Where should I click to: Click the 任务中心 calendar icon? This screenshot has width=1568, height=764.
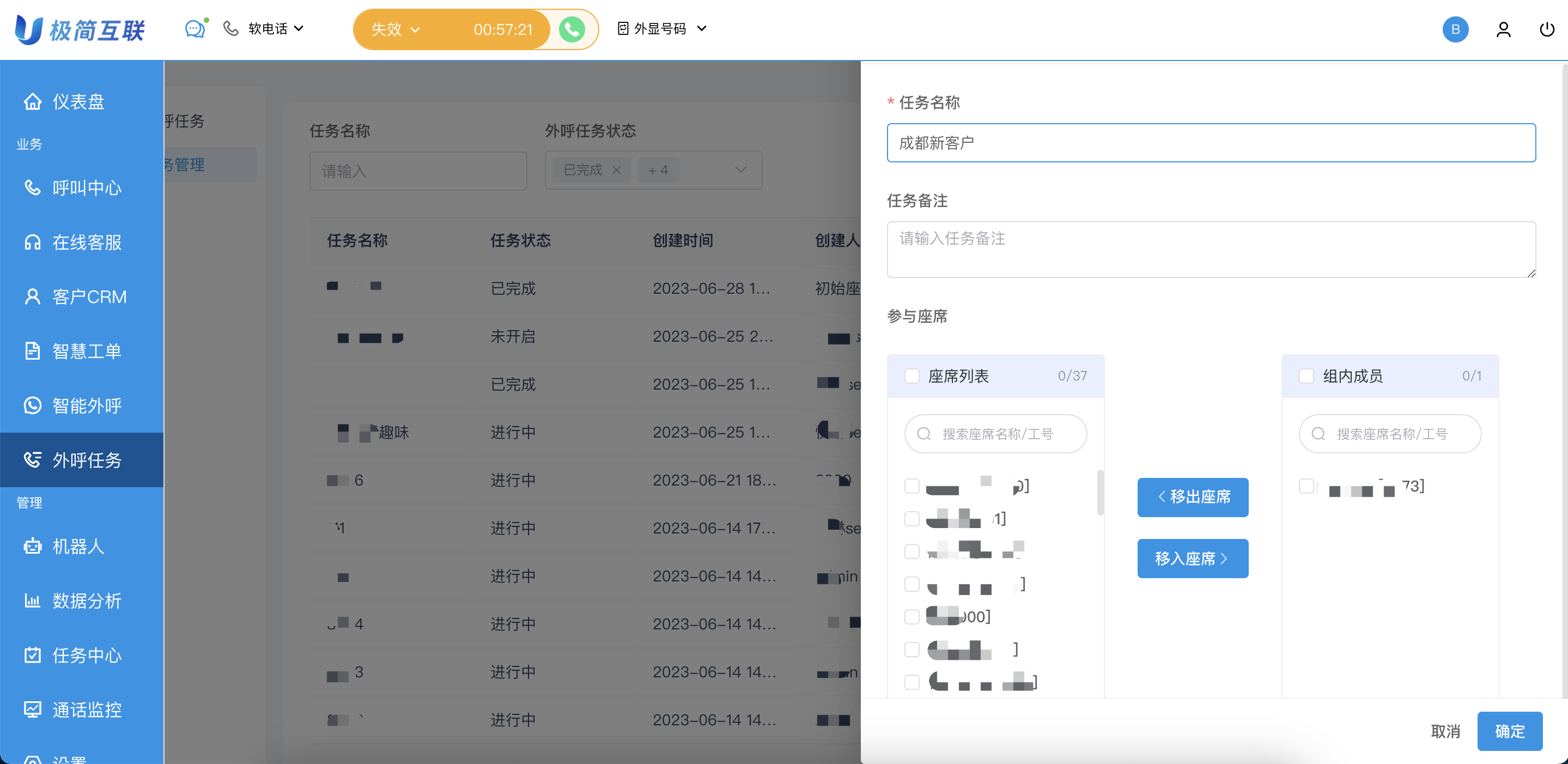pyautogui.click(x=32, y=655)
